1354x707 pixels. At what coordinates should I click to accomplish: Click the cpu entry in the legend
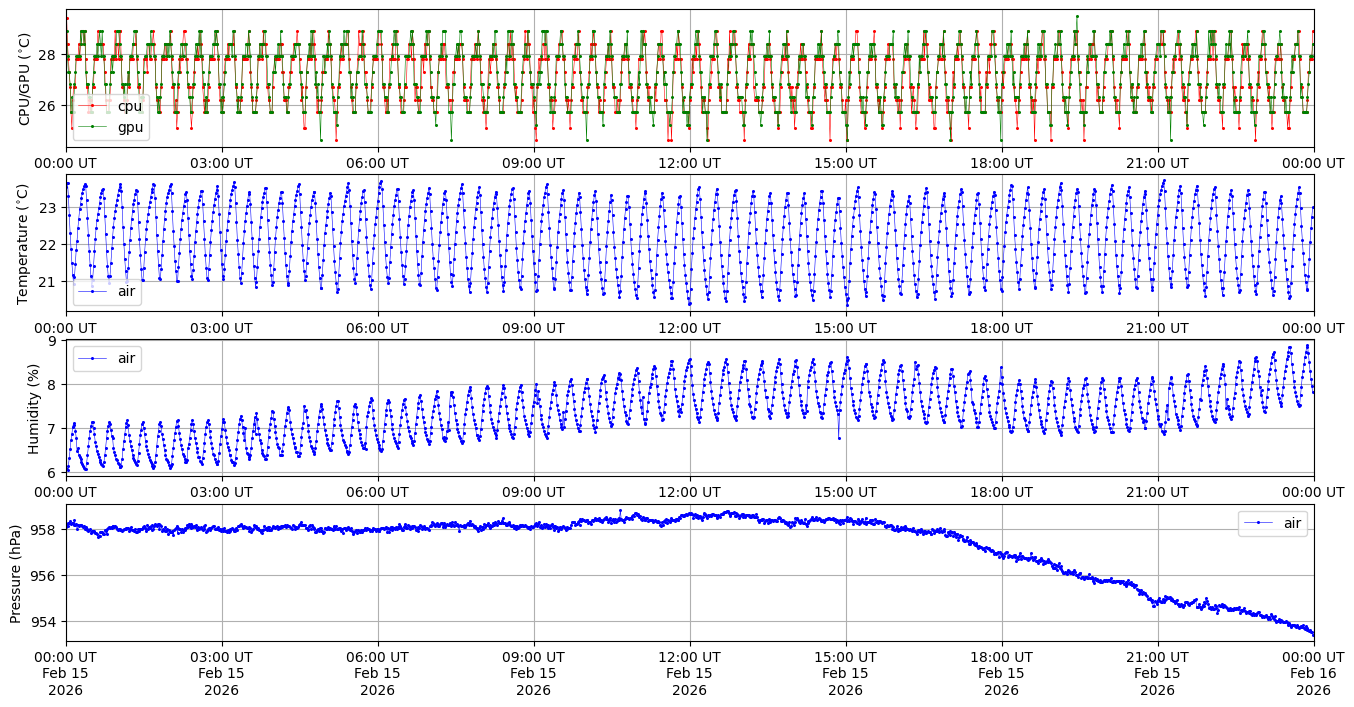pyautogui.click(x=129, y=107)
